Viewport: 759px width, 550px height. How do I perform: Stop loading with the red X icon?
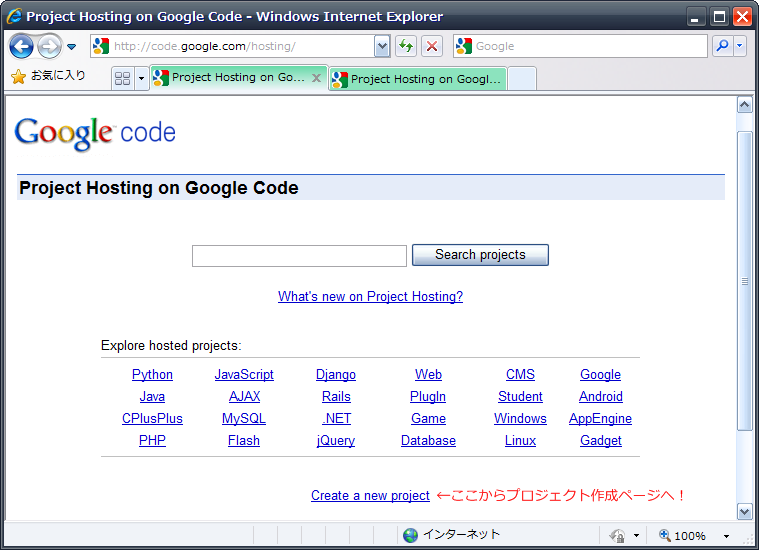click(432, 46)
